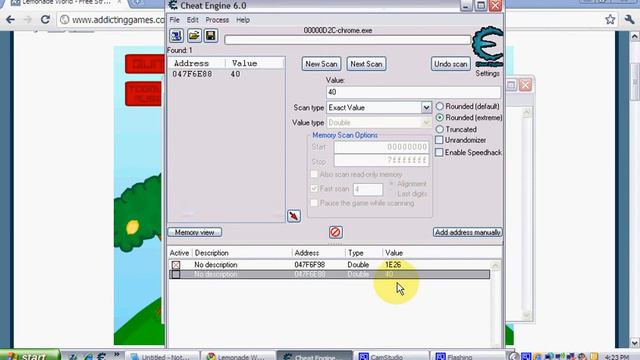Switch to CamStudio in taskbar

[x=391, y=356]
